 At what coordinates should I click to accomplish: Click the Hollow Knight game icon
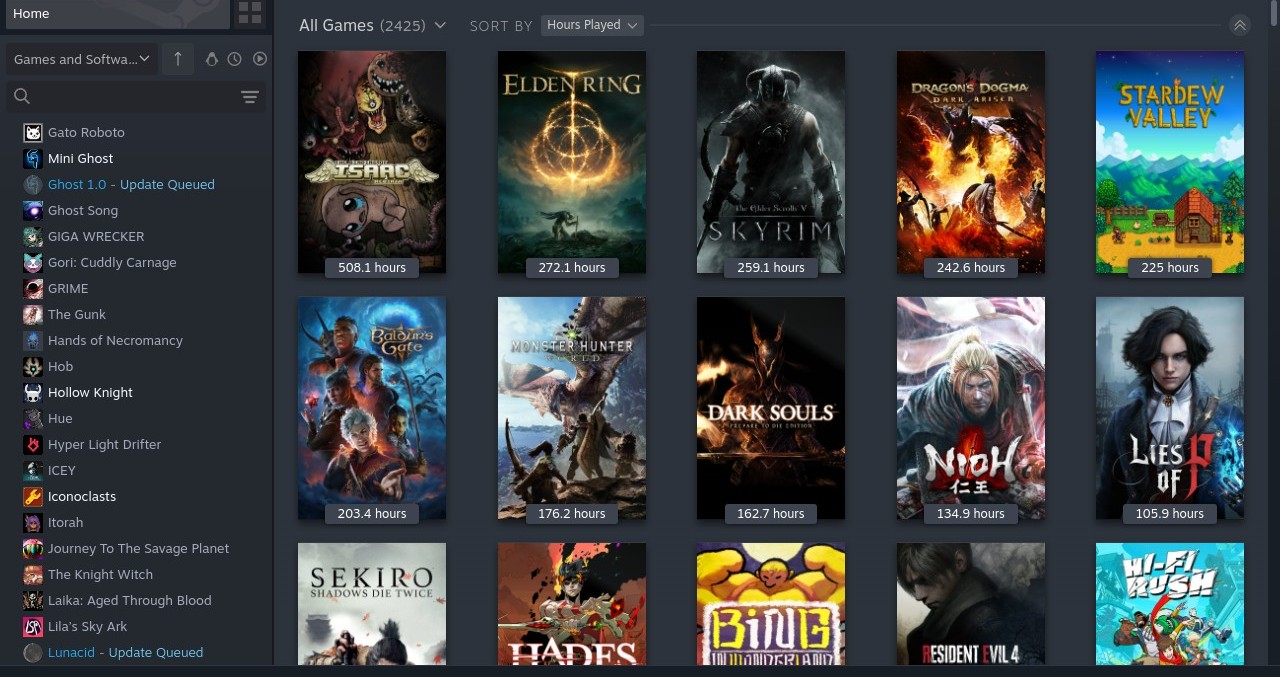pos(33,392)
